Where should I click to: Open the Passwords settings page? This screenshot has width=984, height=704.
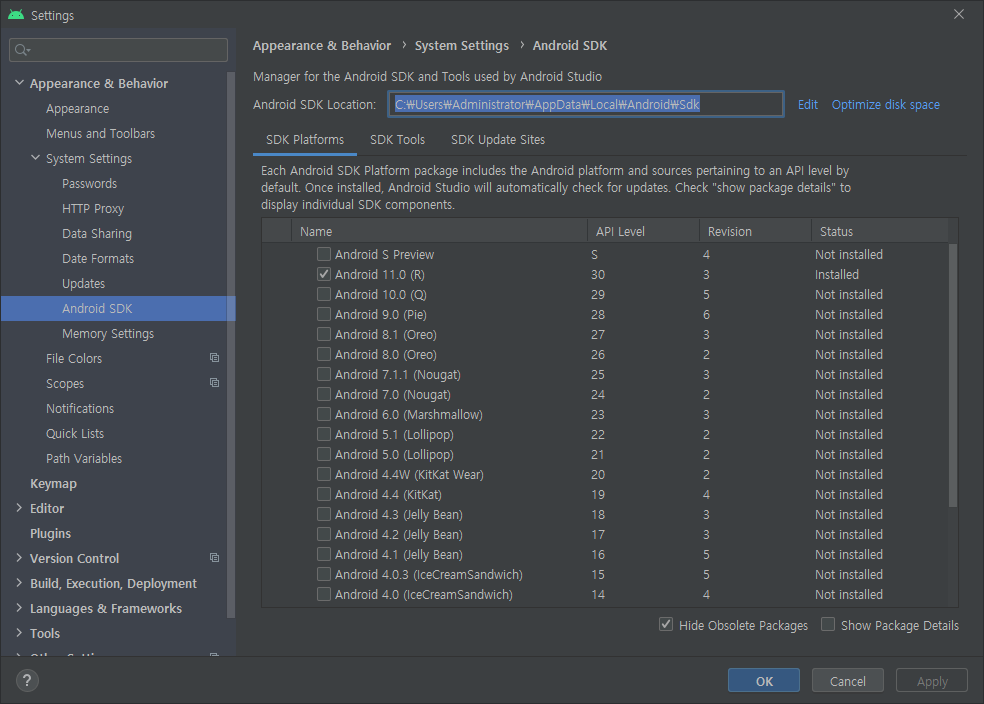click(89, 184)
